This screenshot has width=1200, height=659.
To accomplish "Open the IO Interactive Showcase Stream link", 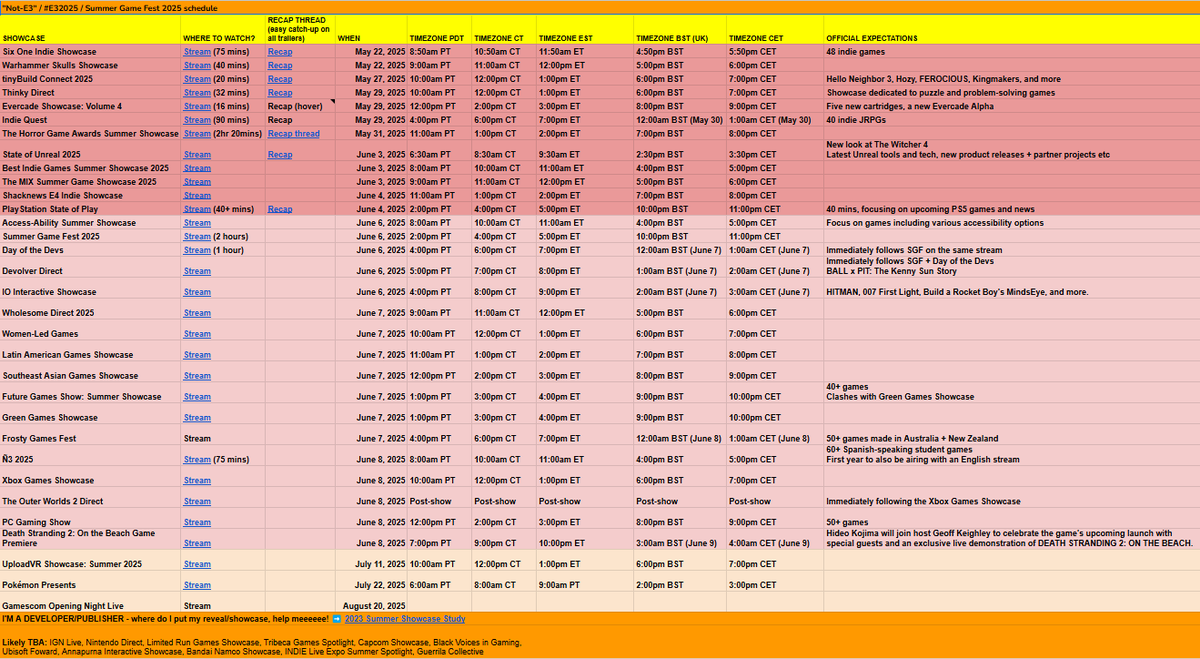I will 197,292.
